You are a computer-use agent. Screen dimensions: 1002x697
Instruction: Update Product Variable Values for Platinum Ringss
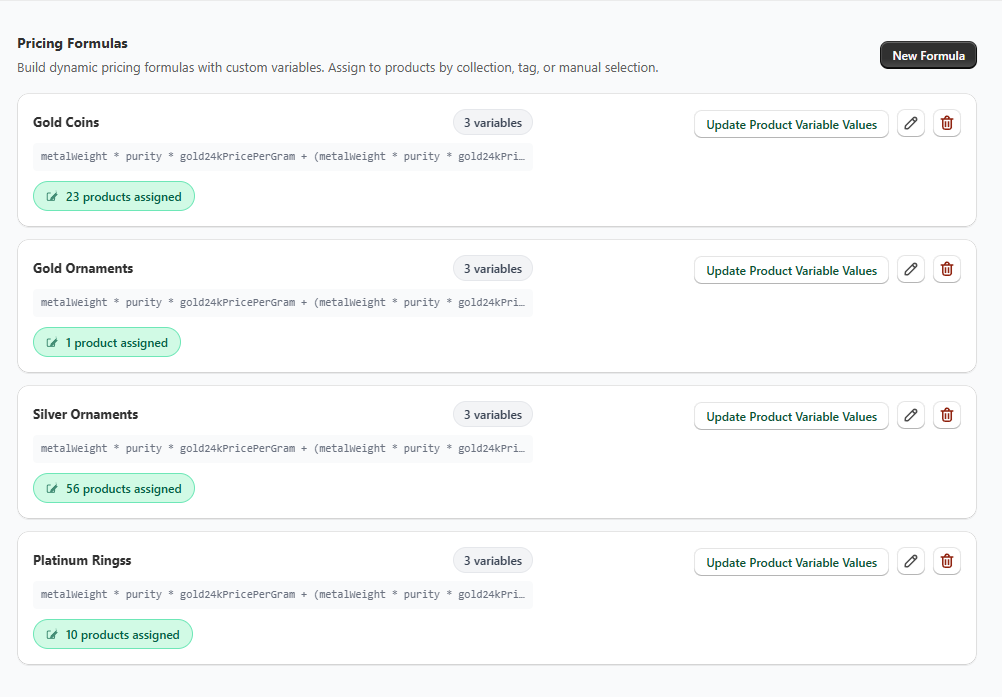coord(791,563)
